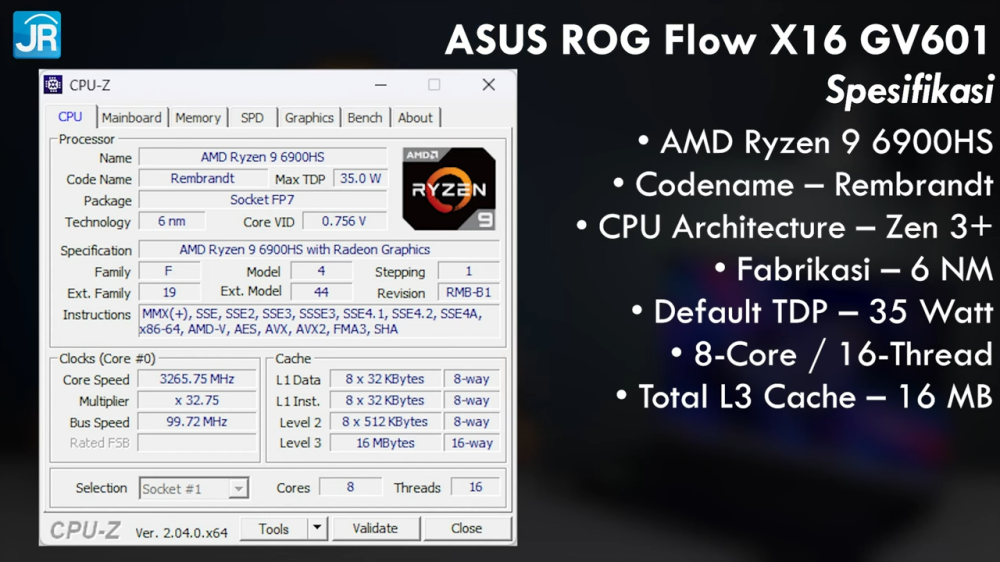1000x562 pixels.
Task: Click the Threads value 16
Action: [x=476, y=487]
